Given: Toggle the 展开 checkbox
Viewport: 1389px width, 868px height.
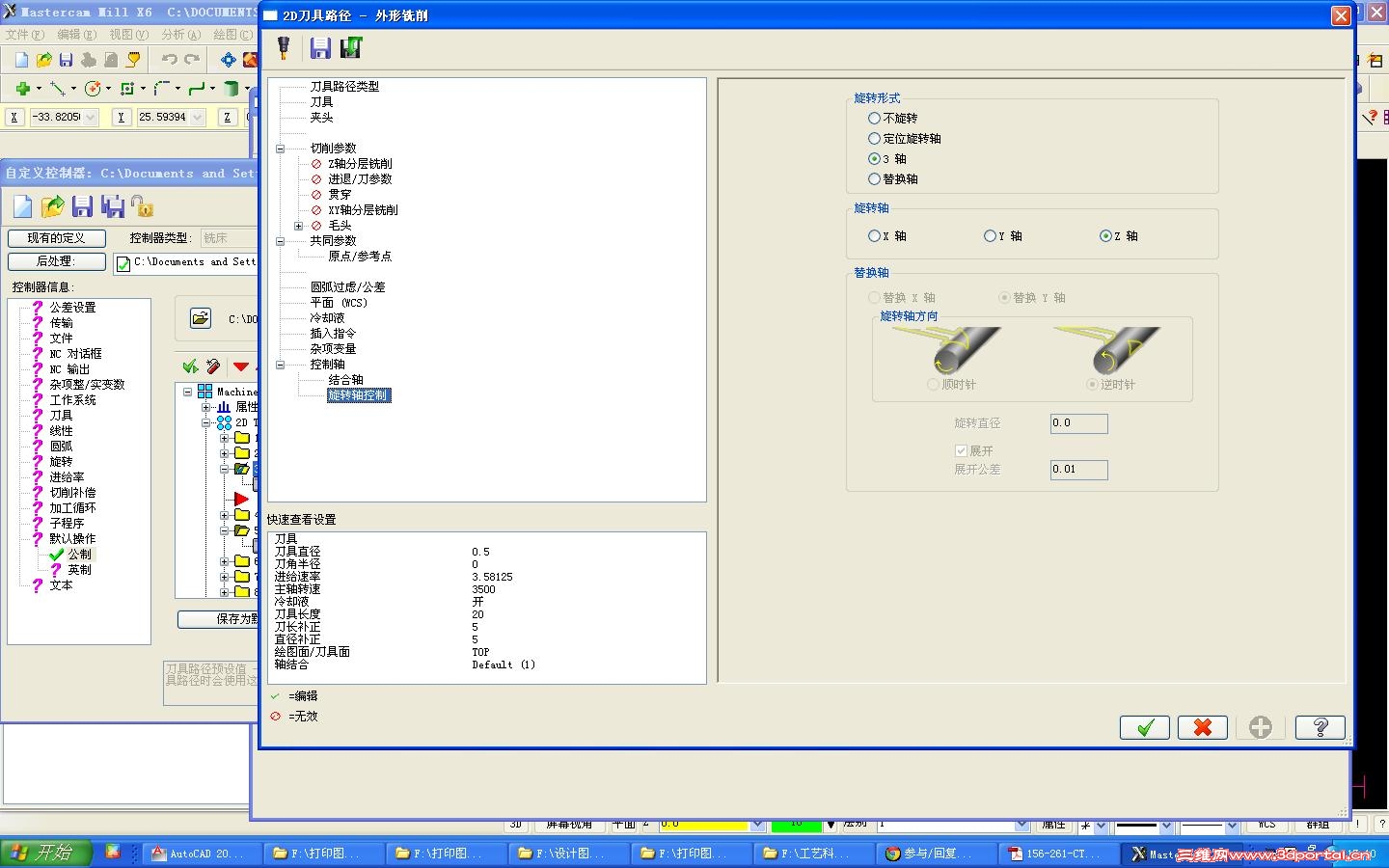Looking at the screenshot, I should tap(961, 450).
